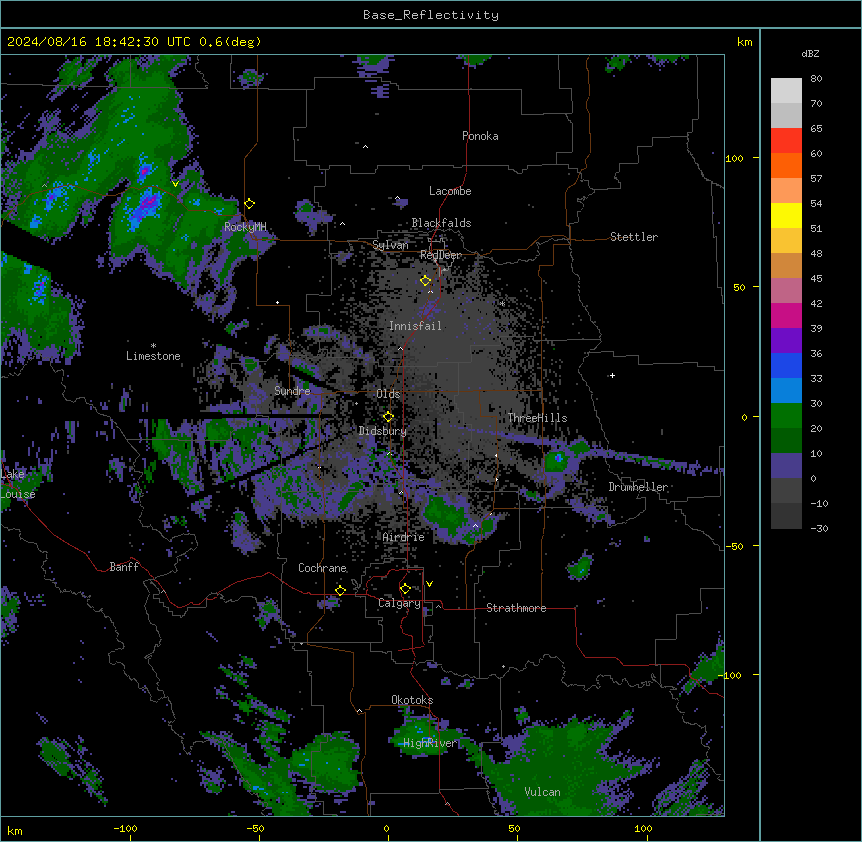Click the 50 label on bottom horizontal axis

click(514, 828)
